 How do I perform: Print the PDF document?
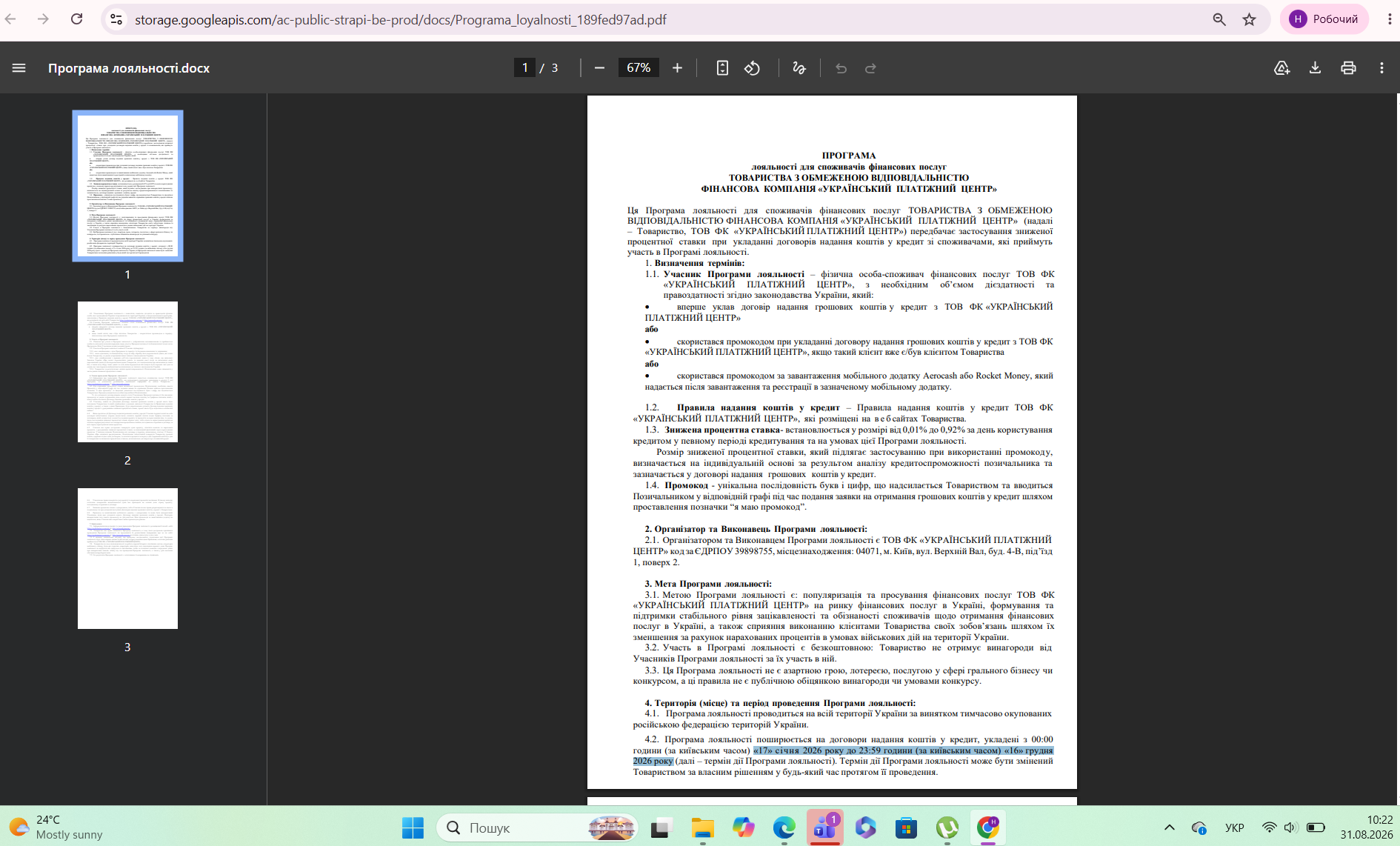point(1348,68)
